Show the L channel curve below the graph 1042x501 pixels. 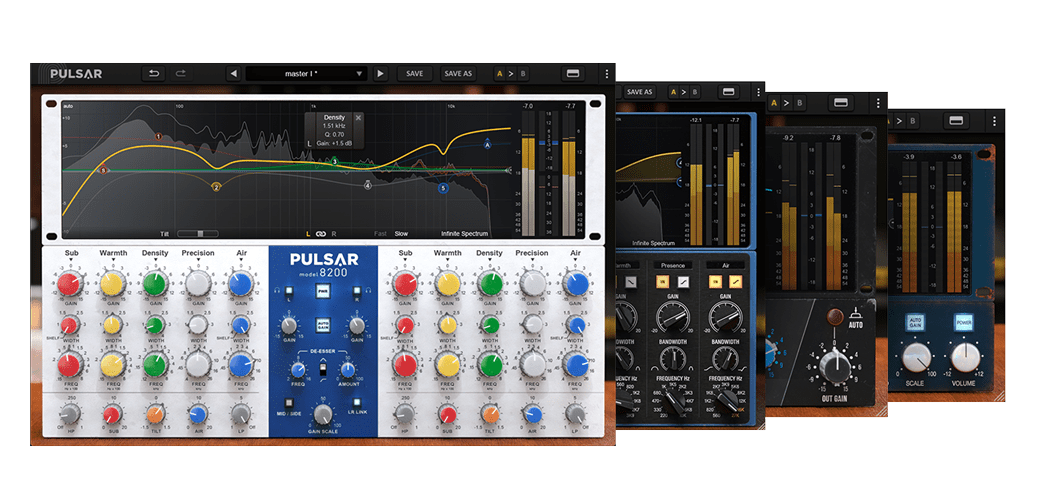coord(308,234)
